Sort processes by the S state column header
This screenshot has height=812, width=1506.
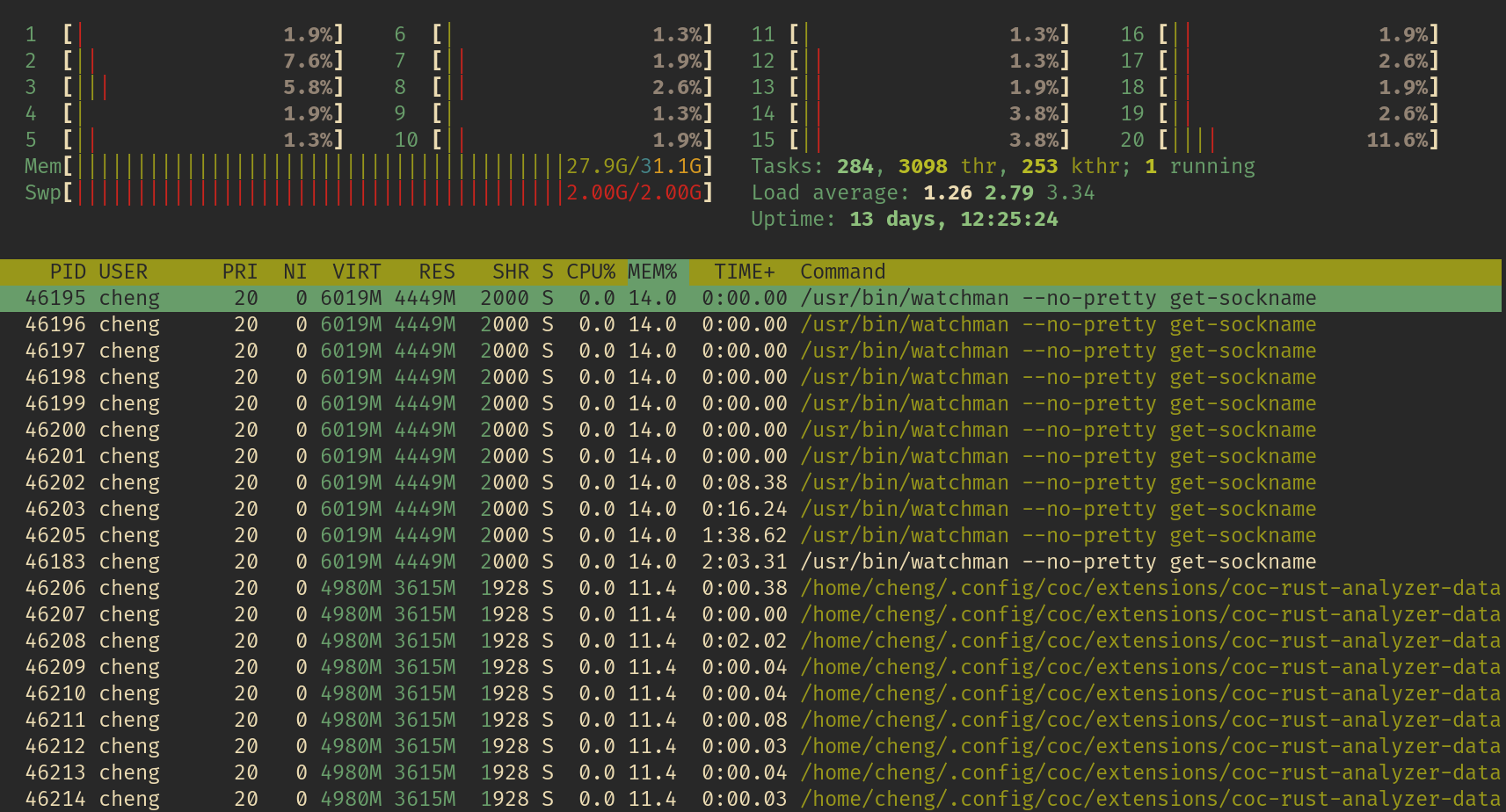coord(546,272)
